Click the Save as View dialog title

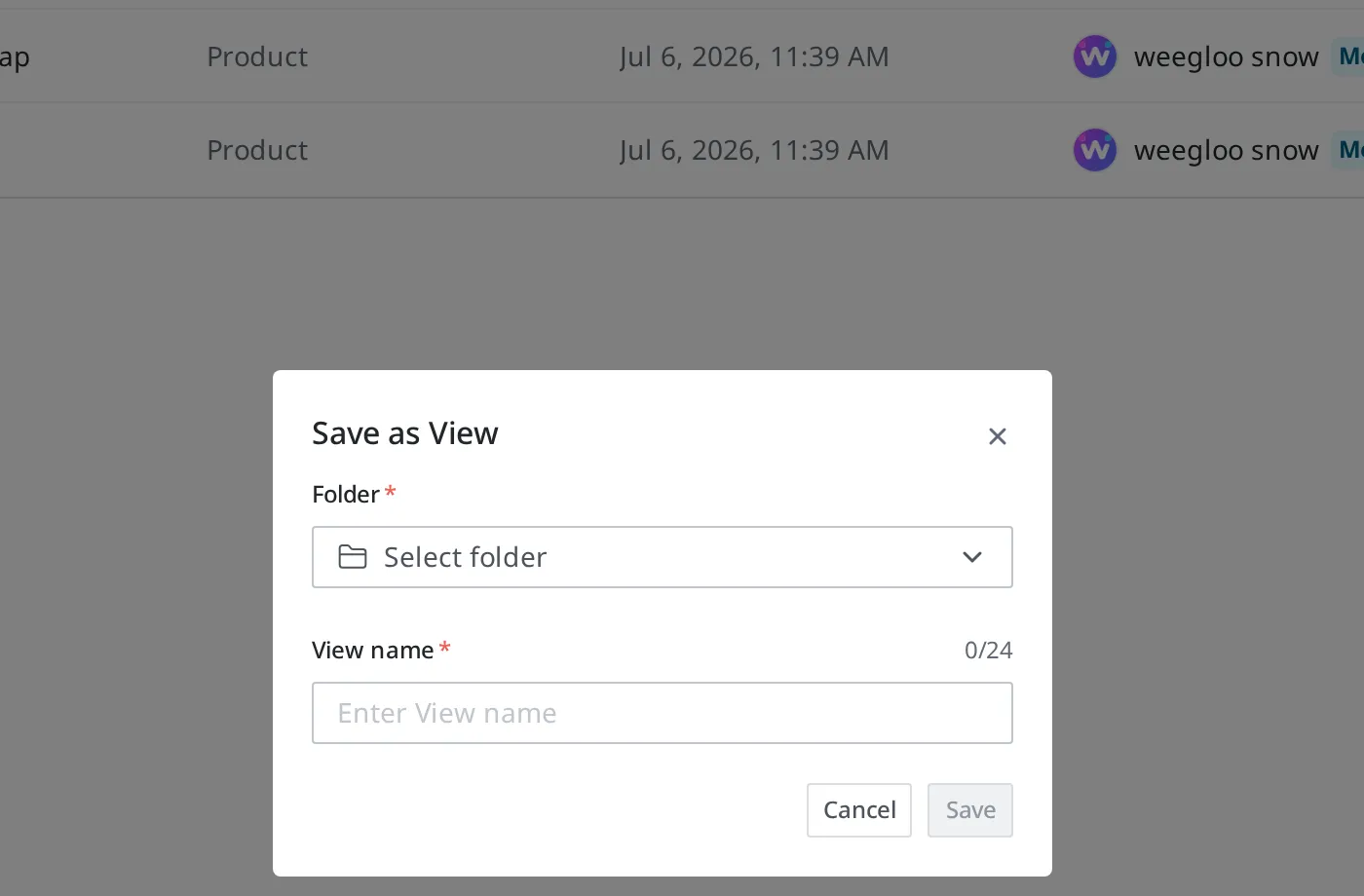click(405, 433)
